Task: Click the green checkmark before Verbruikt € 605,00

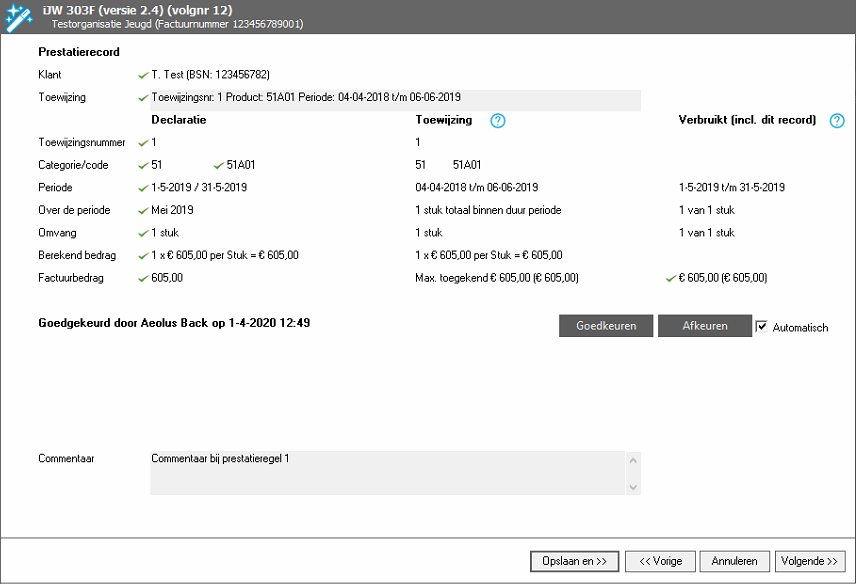Action: coord(671,278)
